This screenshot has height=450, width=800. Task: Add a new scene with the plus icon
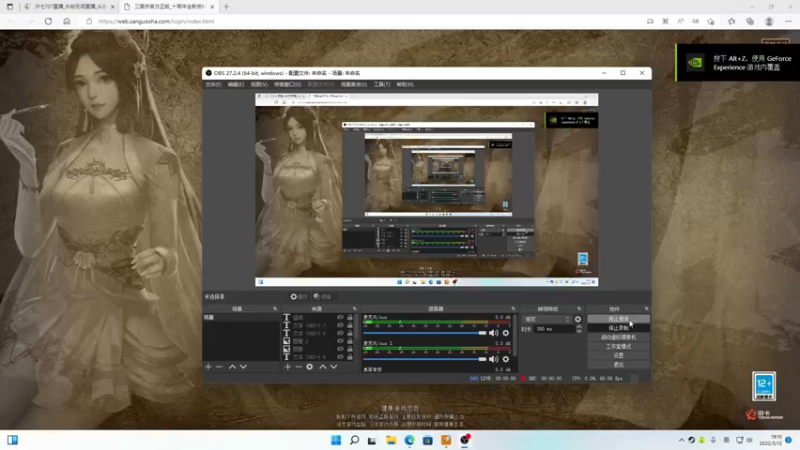tap(208, 367)
